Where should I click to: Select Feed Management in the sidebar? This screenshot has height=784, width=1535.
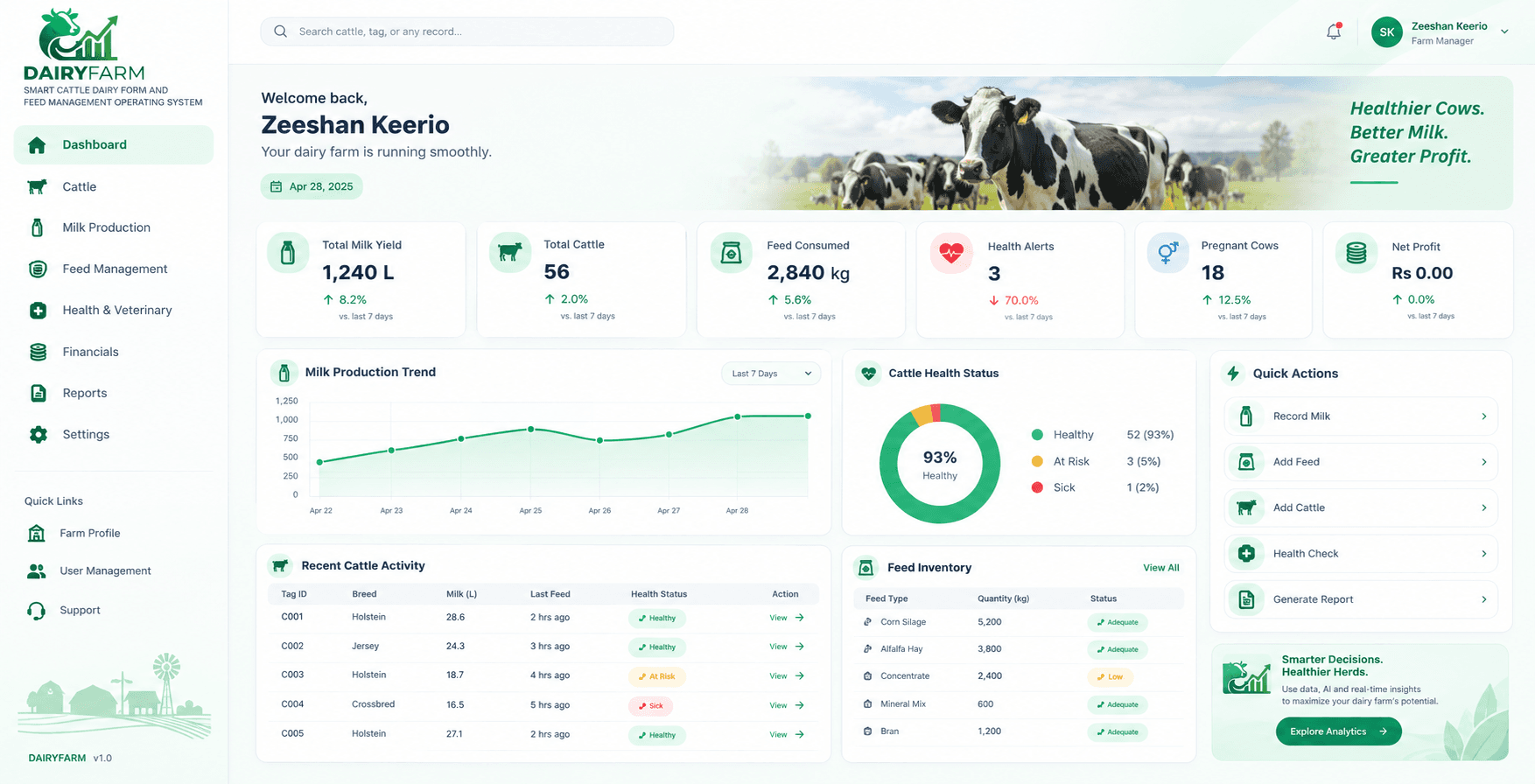[114, 269]
